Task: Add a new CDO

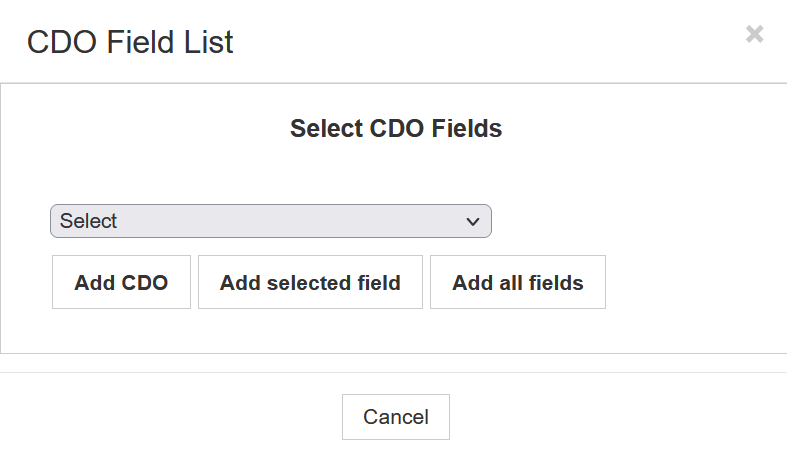Action: (121, 282)
